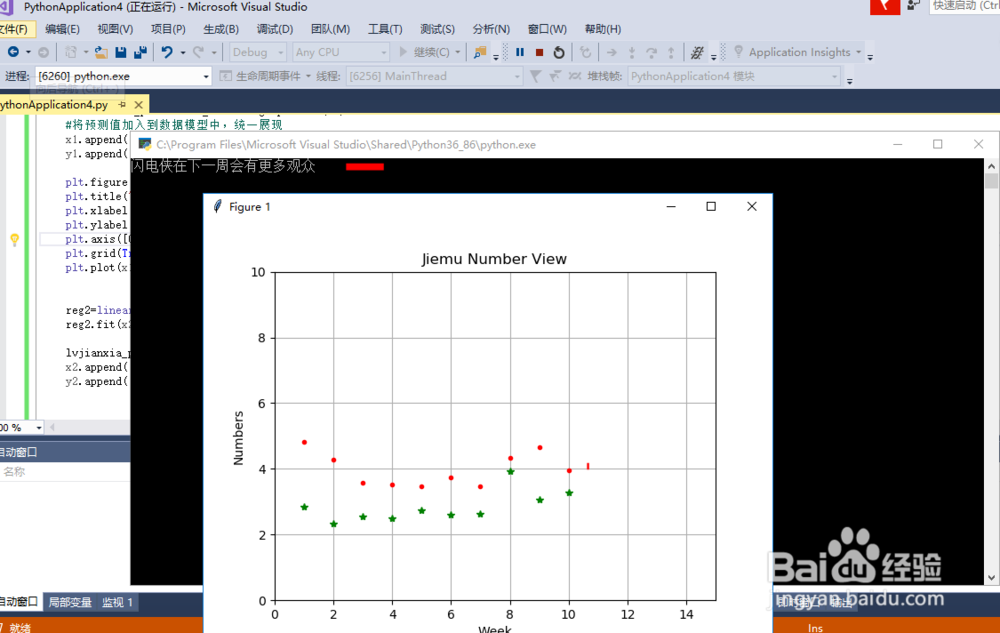Click the Step Into icon
Viewport: 1000px width, 633px height.
631,52
